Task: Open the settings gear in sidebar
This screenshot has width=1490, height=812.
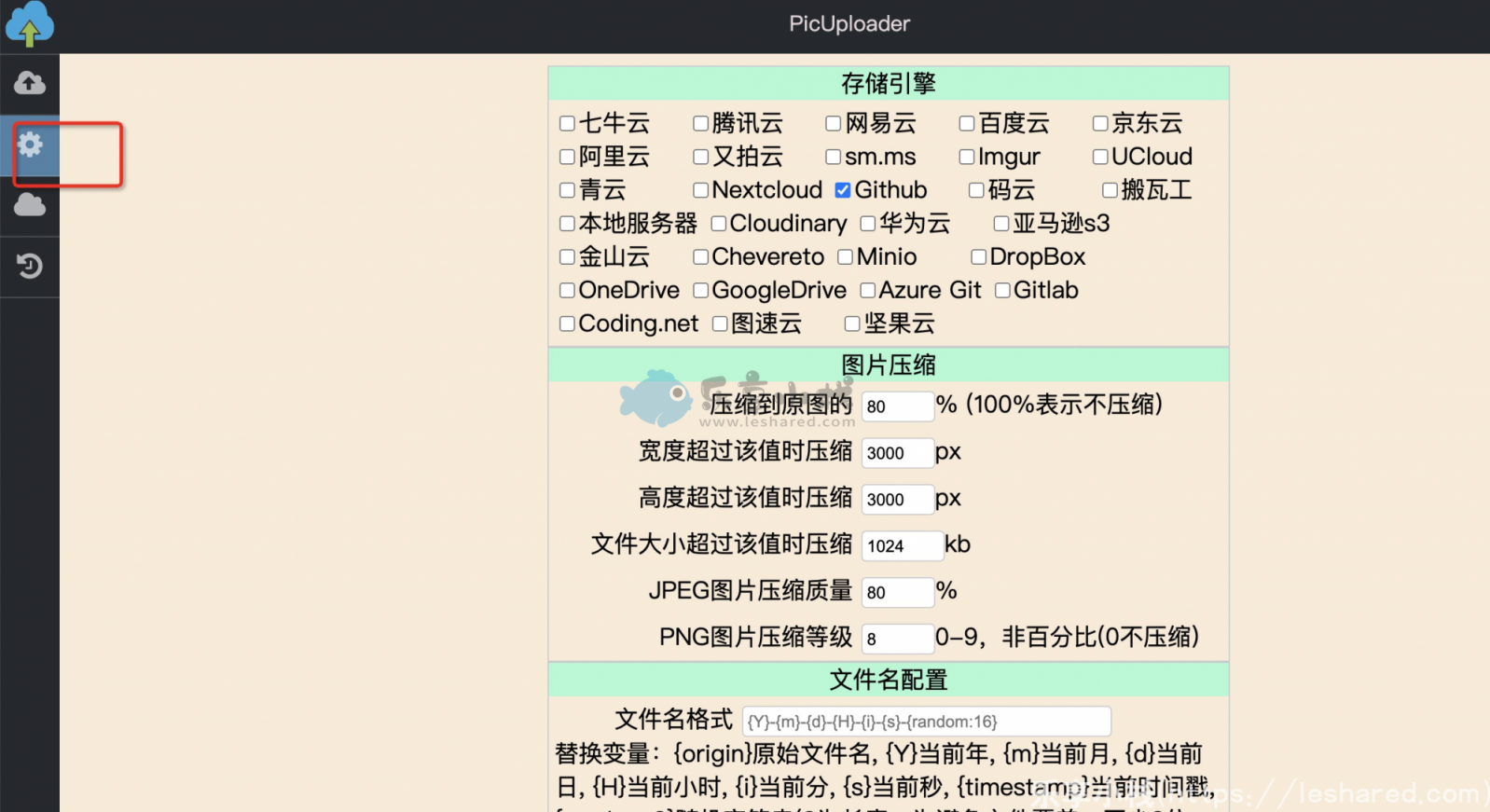Action: tap(30, 145)
